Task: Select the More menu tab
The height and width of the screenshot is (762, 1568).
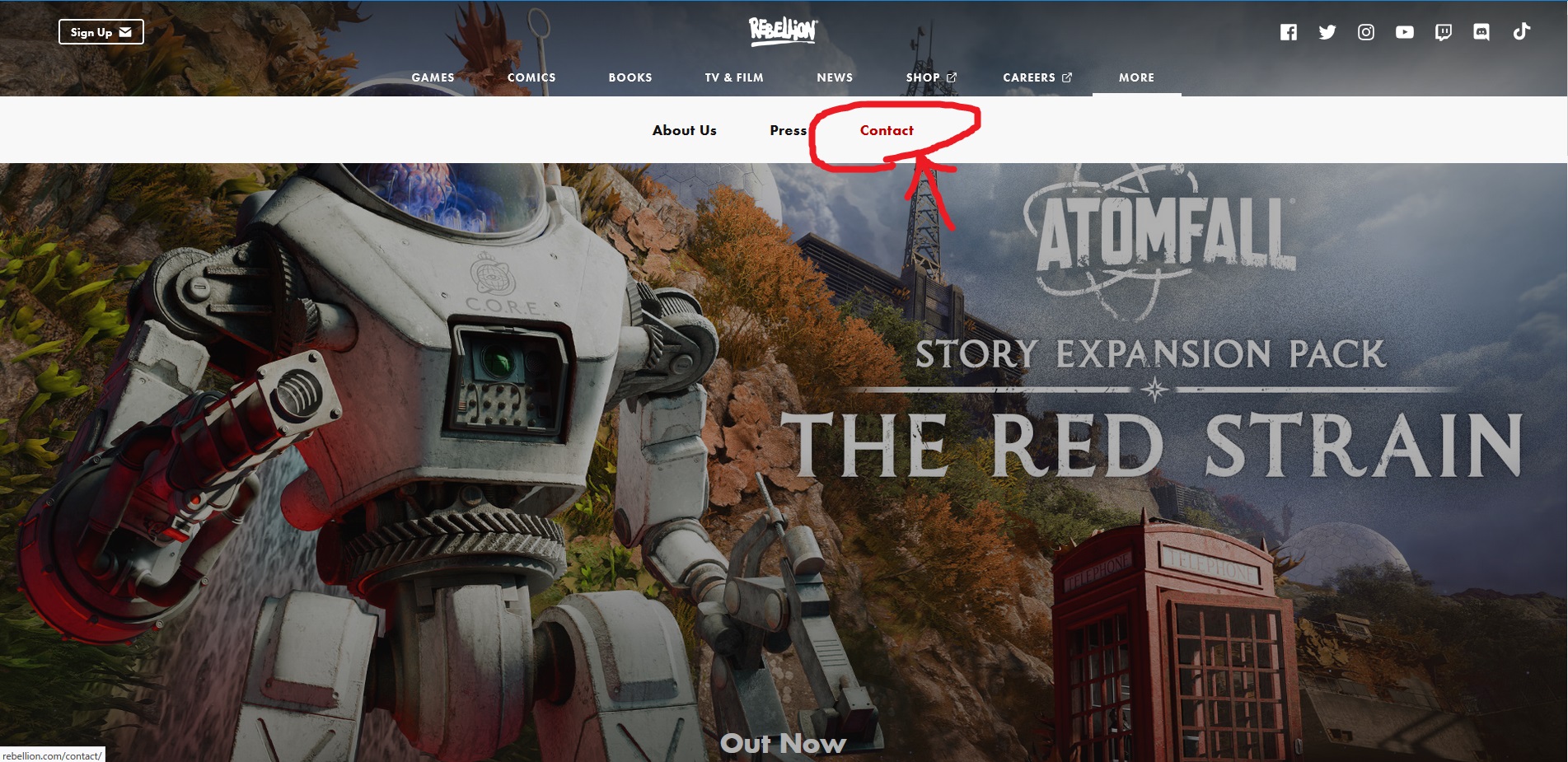Action: 1136,77
